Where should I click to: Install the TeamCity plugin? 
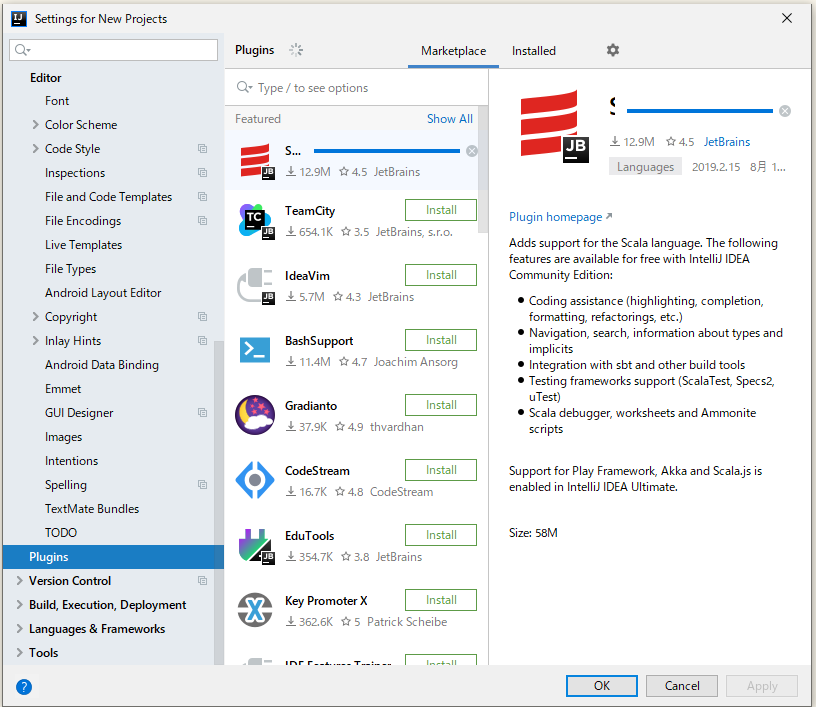pos(441,210)
